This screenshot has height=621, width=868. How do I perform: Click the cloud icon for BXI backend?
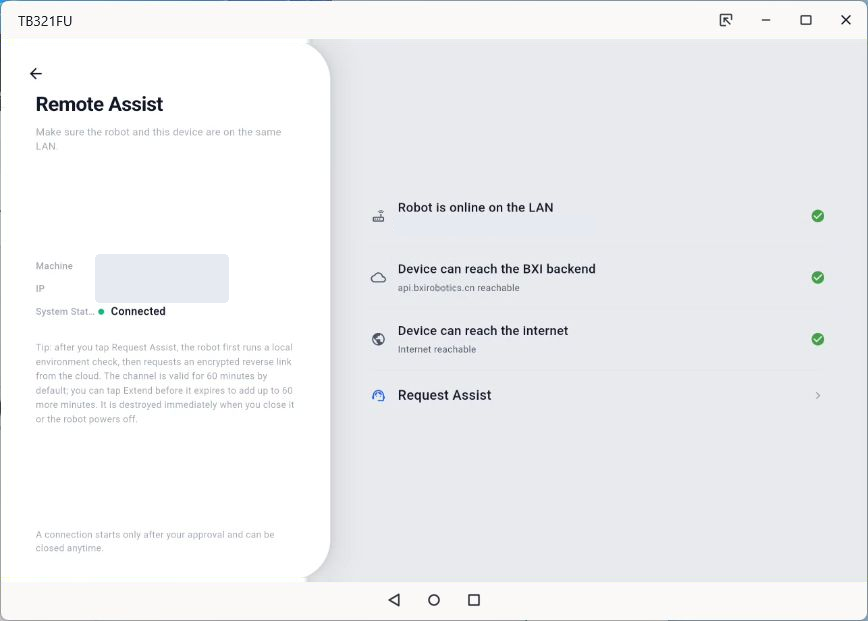pos(378,278)
